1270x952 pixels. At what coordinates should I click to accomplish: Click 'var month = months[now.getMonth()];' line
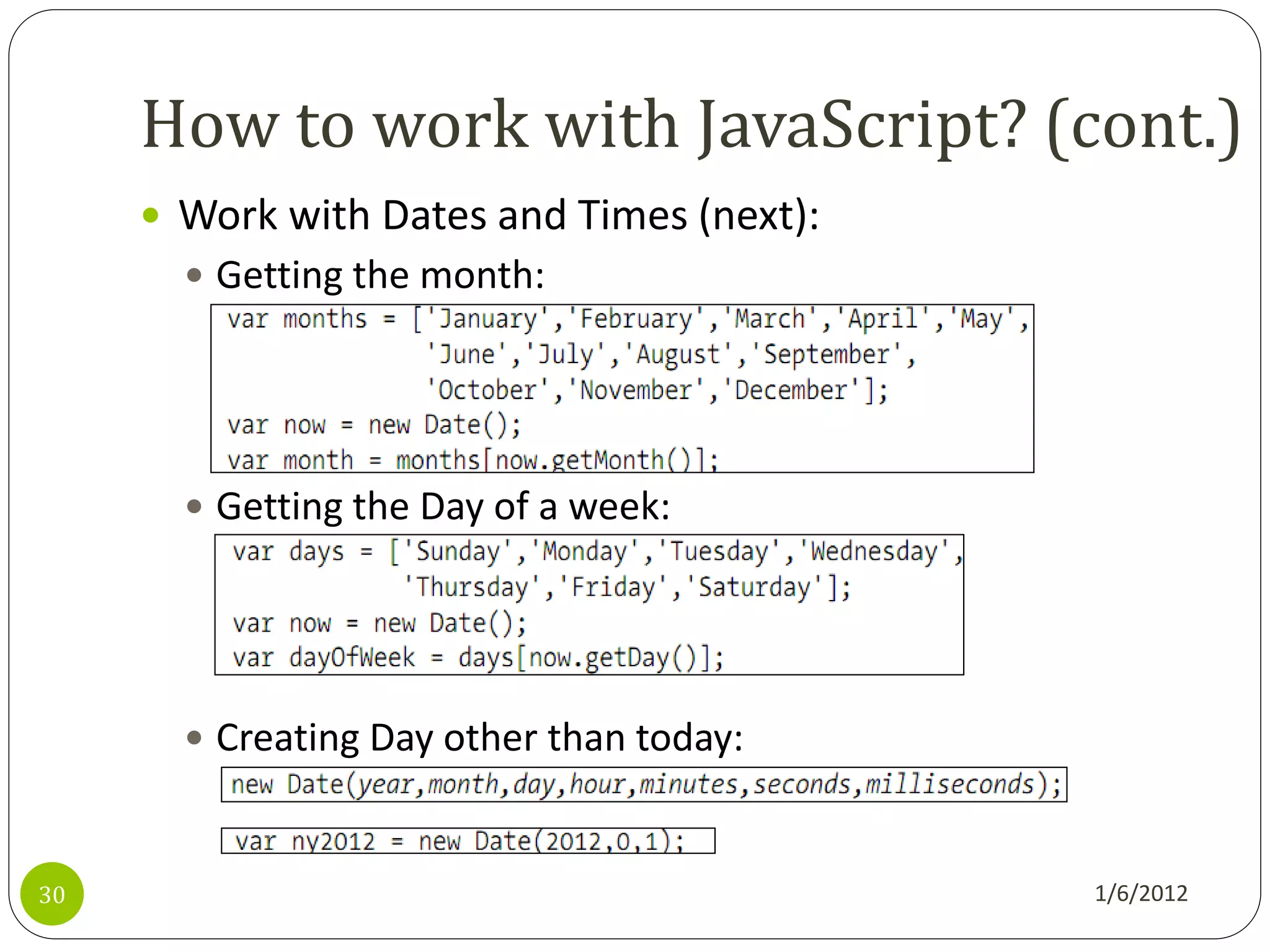(473, 461)
